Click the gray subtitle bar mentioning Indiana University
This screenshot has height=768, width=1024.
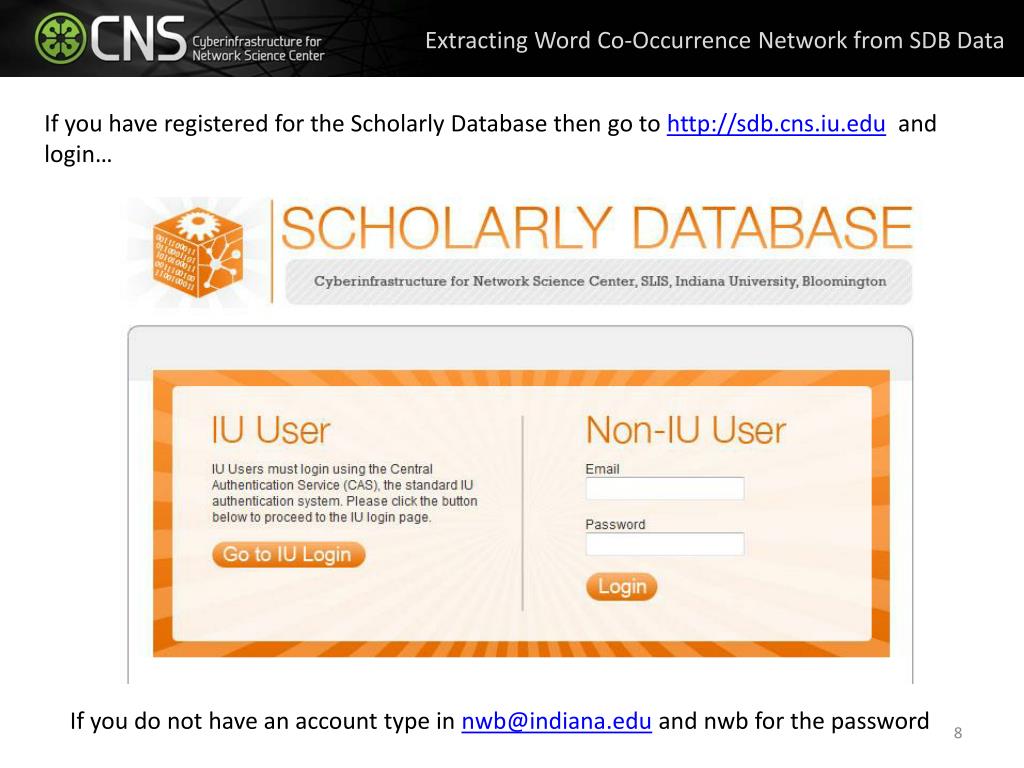pos(599,281)
